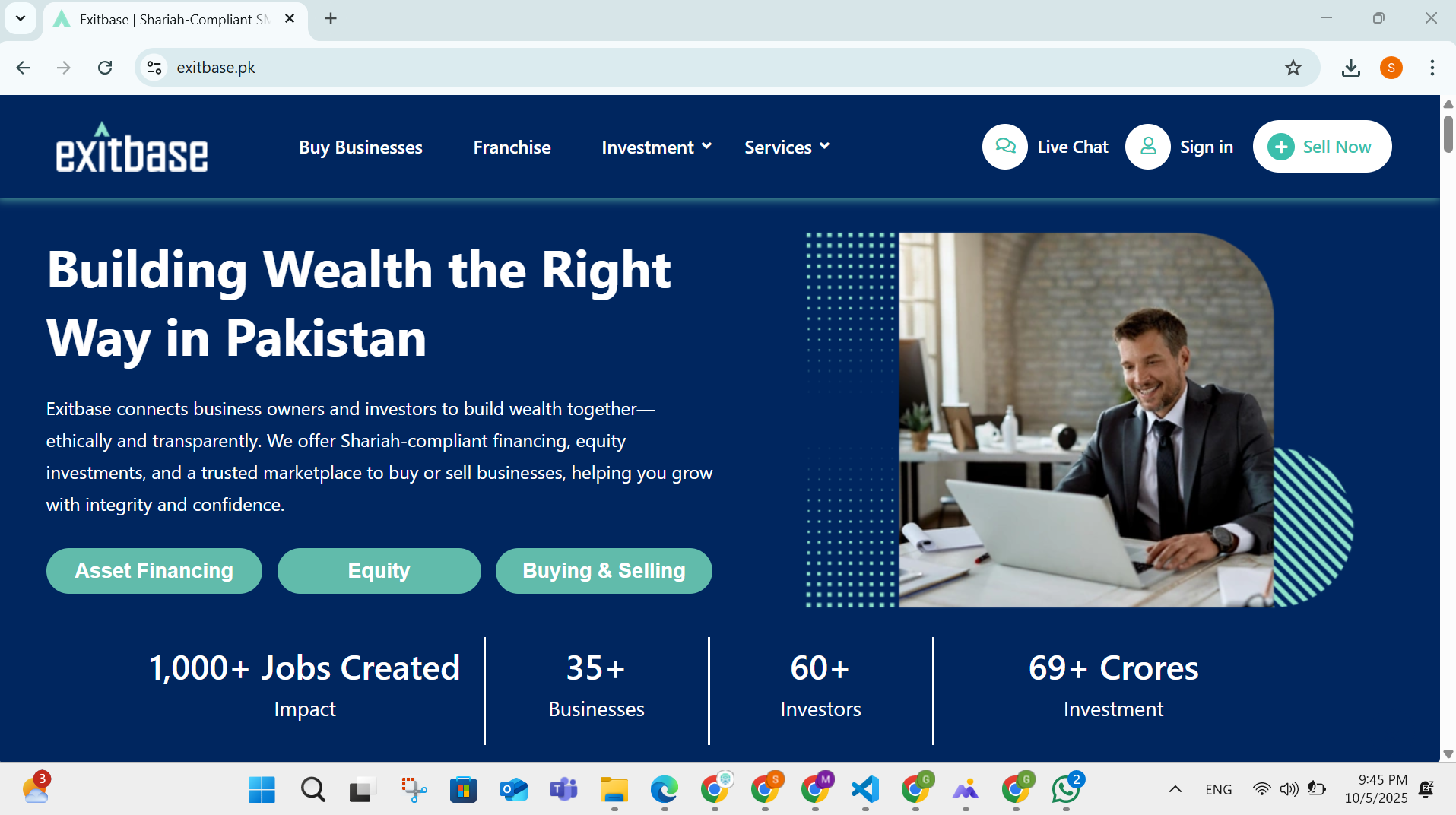Open browser downloads icon
This screenshot has width=1456, height=815.
1351,67
